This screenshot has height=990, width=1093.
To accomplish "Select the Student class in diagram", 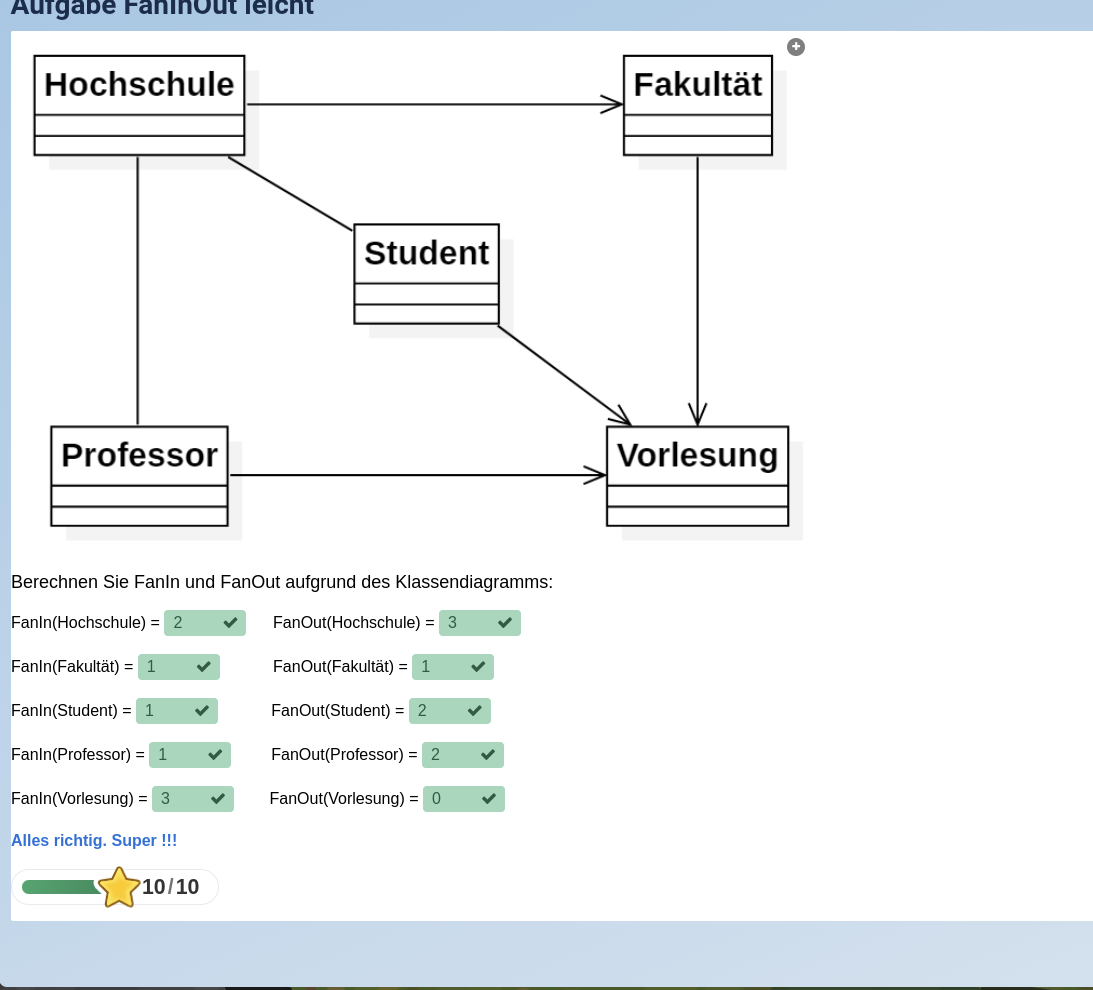I will tap(426, 273).
